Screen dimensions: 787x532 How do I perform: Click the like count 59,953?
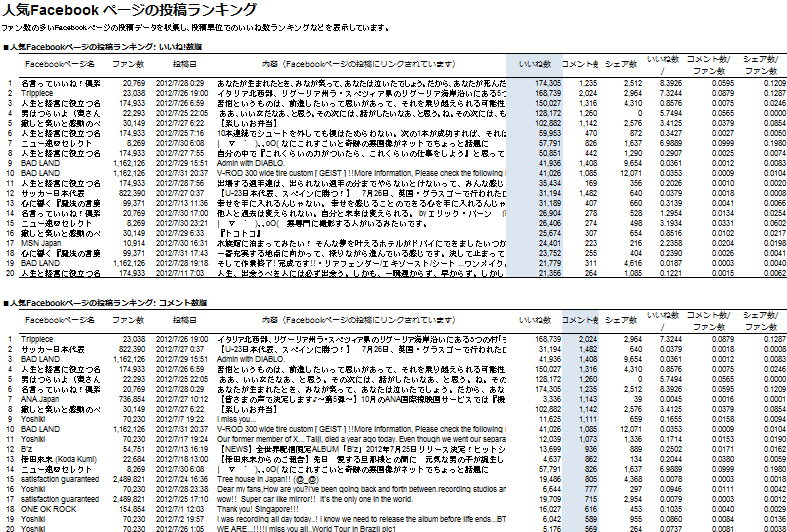[x=549, y=134]
